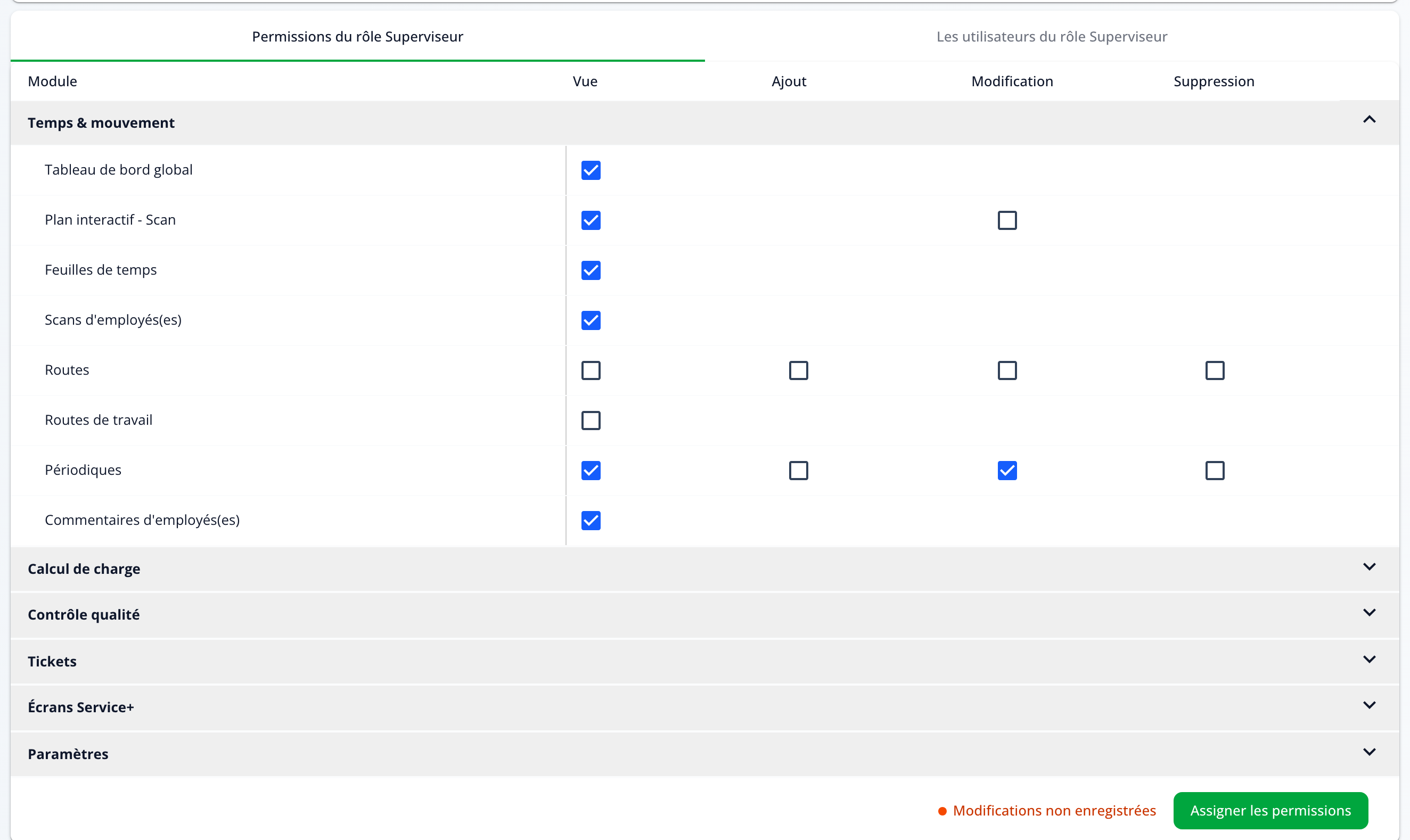Viewport: 1410px width, 840px height.
Task: Click the Module column header
Action: (x=53, y=81)
